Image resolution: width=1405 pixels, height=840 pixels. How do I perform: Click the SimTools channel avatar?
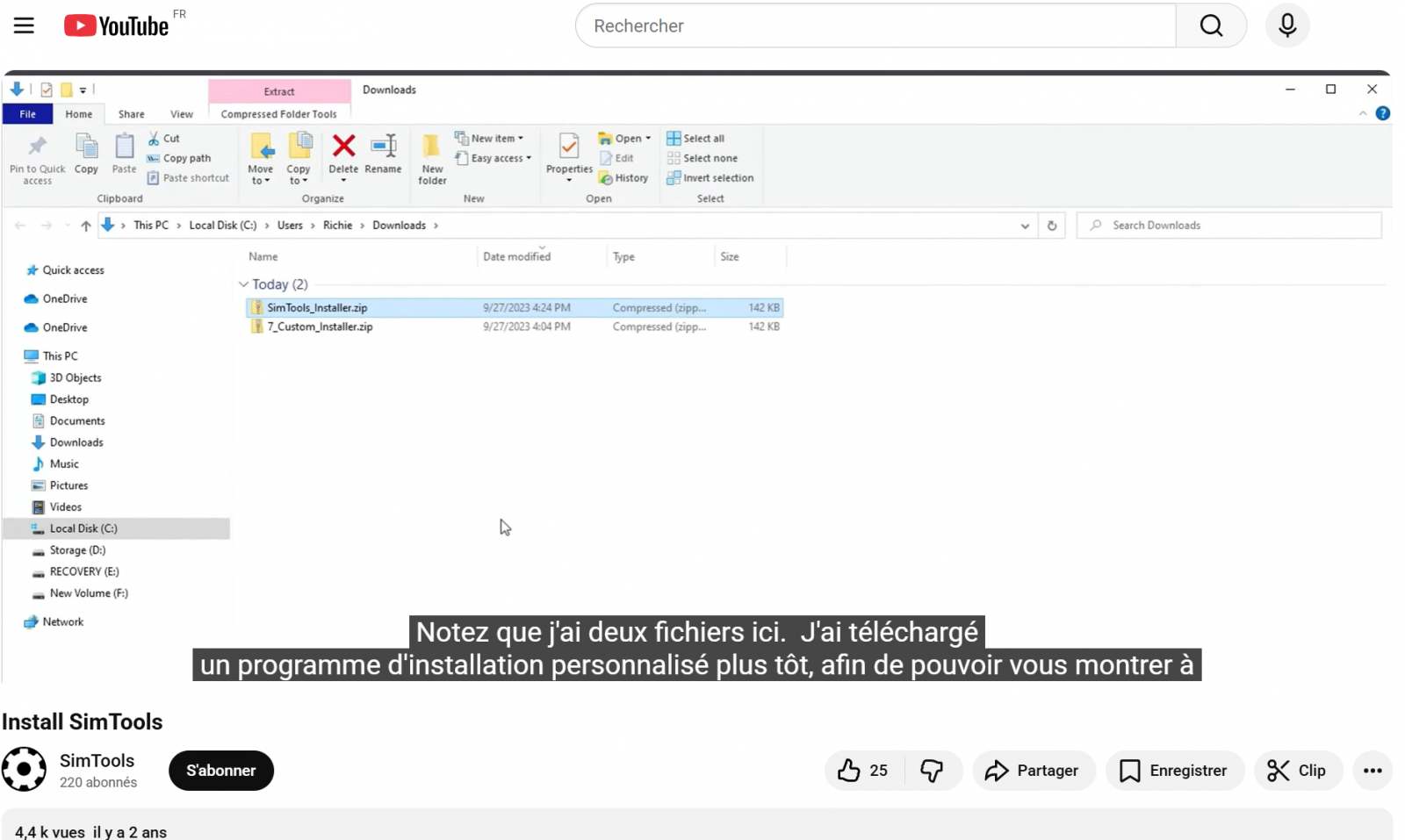[x=24, y=769]
